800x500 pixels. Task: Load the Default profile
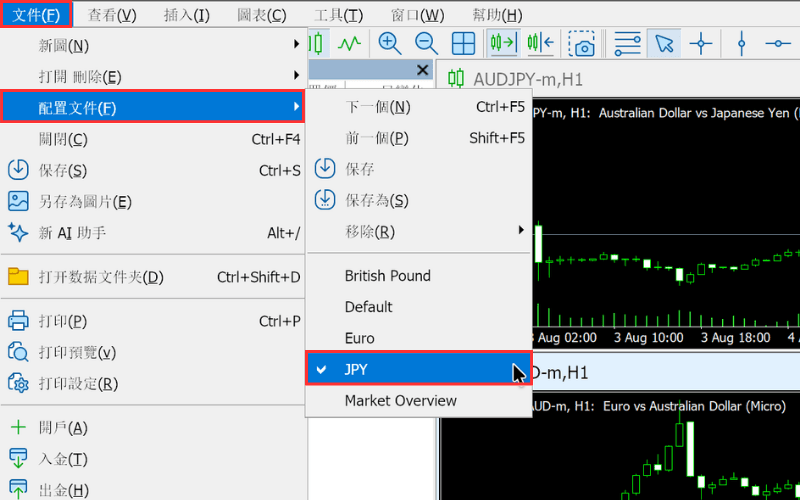click(x=418, y=307)
